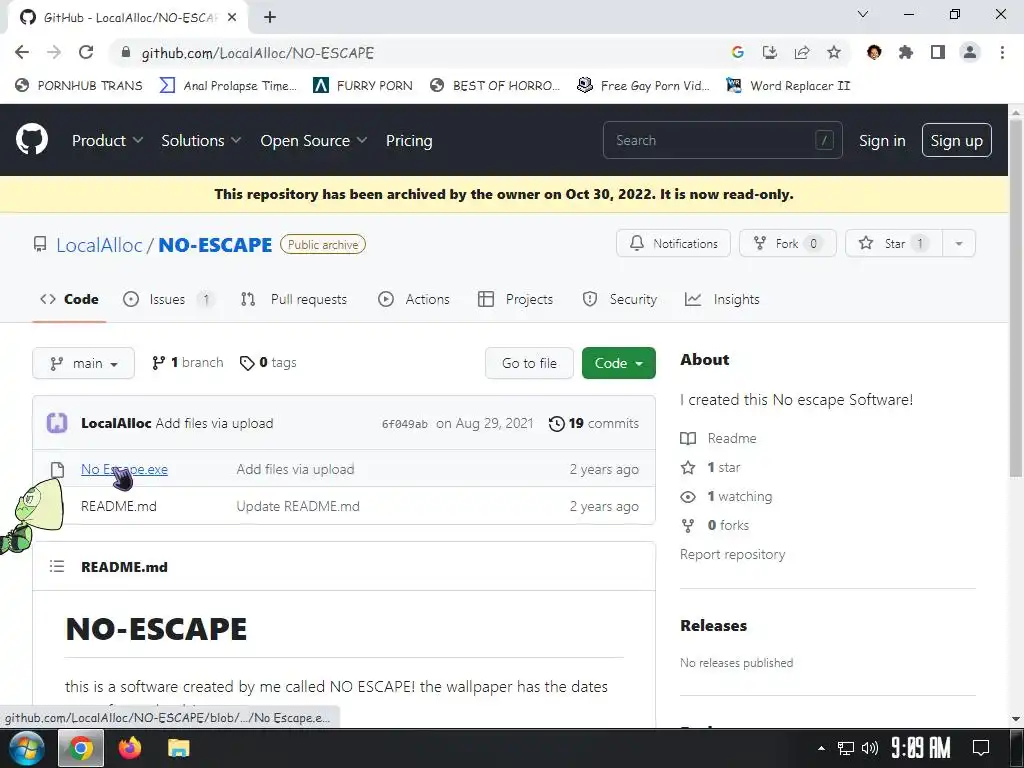Open the Pull requests tab
Viewport: 1024px width, 768px height.
294,299
